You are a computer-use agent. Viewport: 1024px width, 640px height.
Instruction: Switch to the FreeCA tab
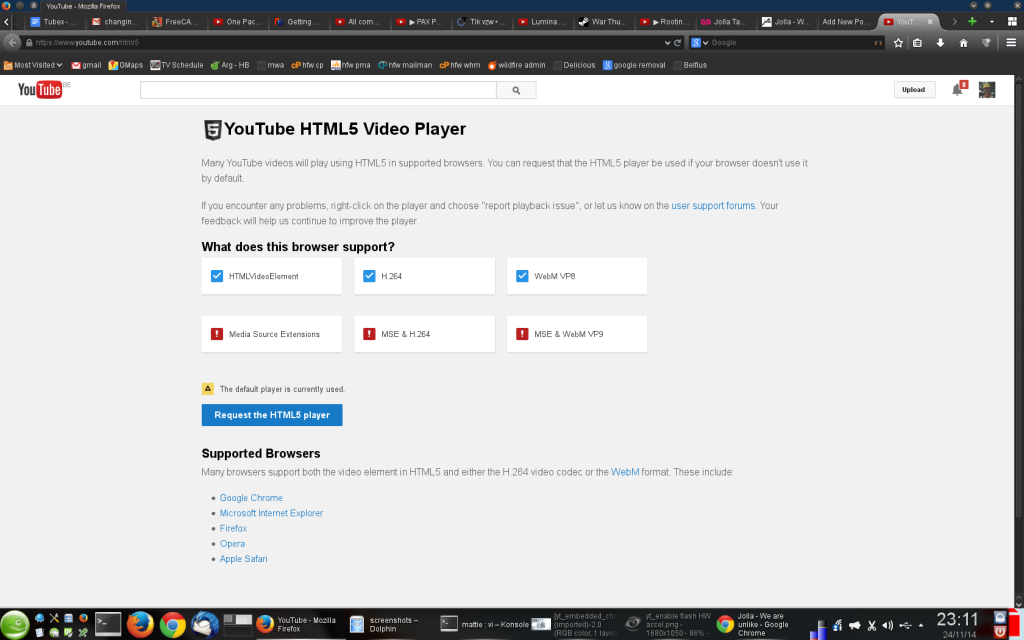click(176, 22)
